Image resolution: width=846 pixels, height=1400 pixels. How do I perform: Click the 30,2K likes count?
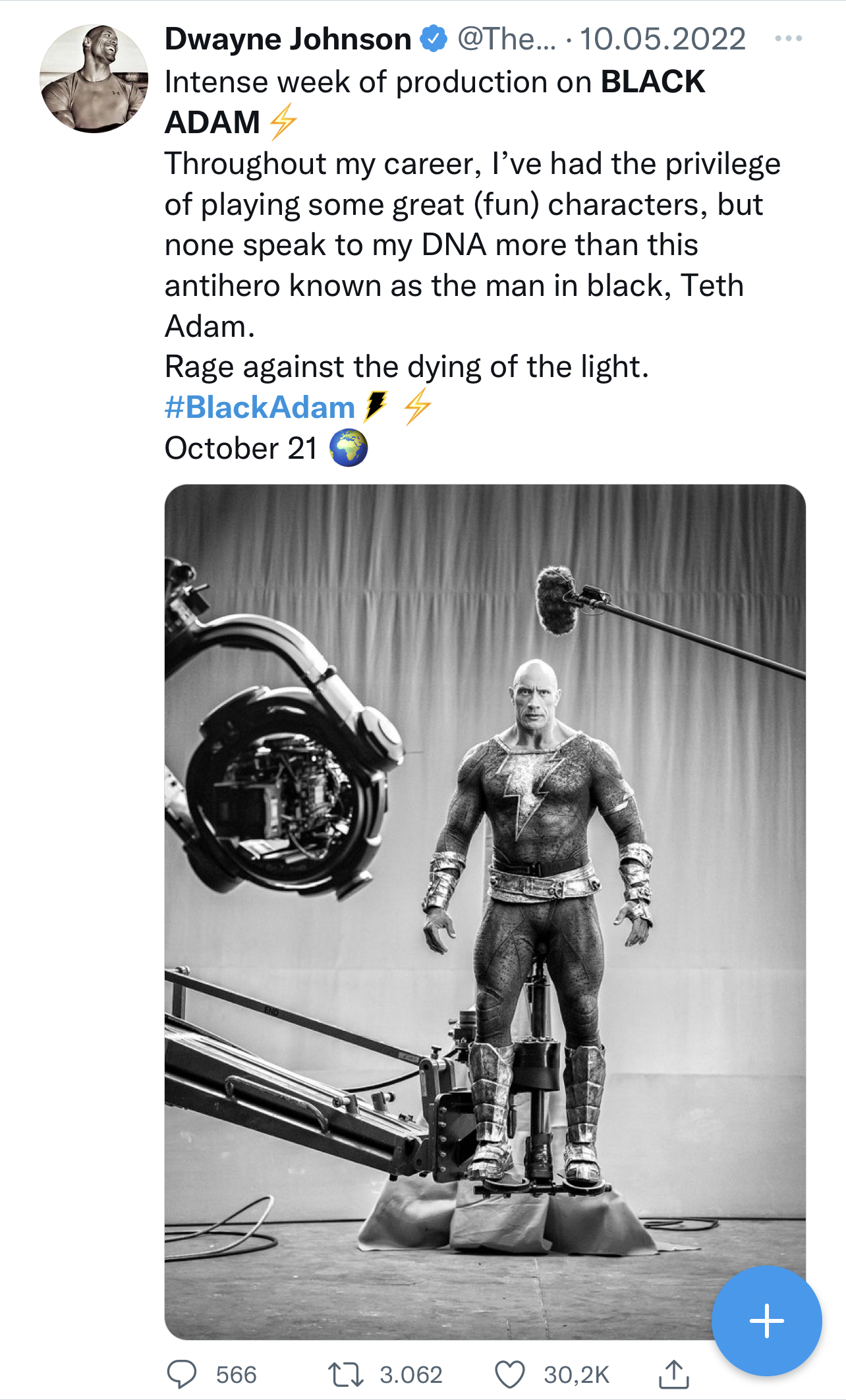(577, 1375)
